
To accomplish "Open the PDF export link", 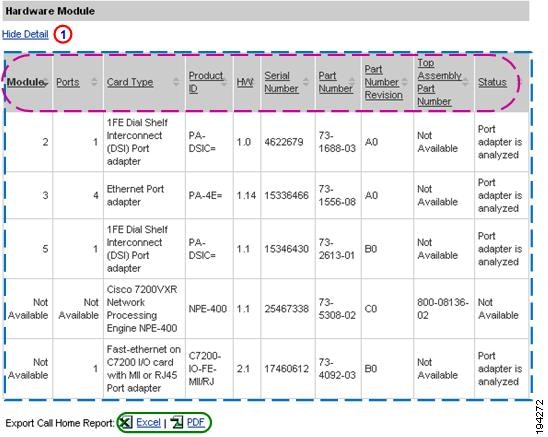I will (x=196, y=423).
